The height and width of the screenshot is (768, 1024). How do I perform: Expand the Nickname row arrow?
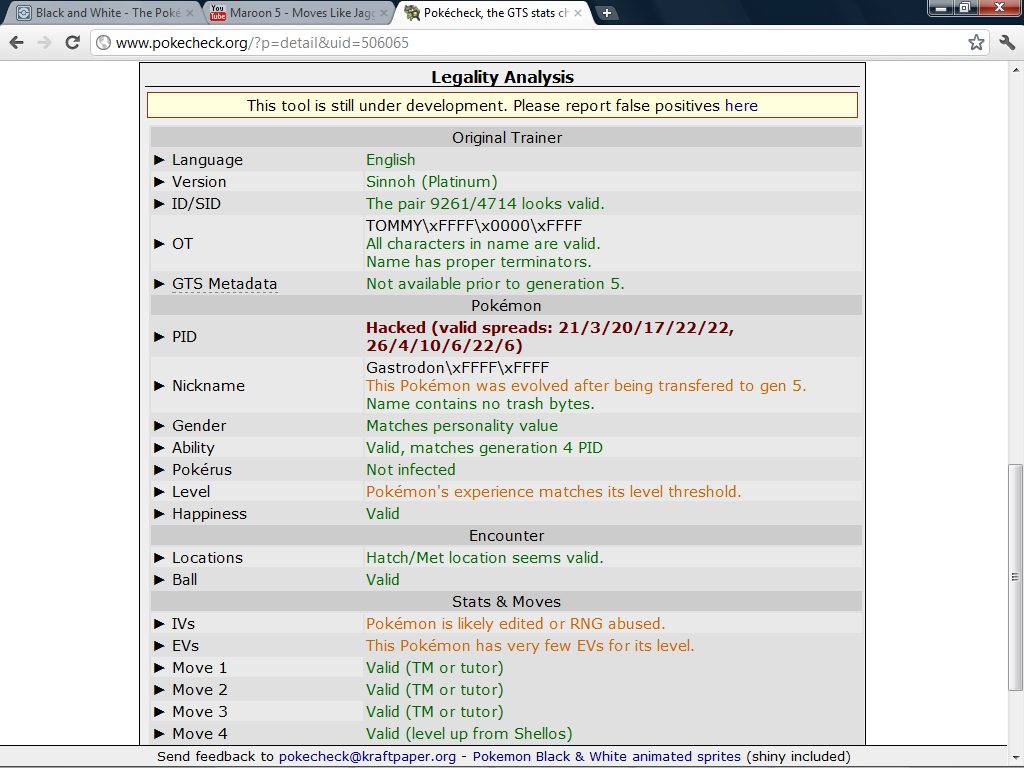(x=159, y=386)
